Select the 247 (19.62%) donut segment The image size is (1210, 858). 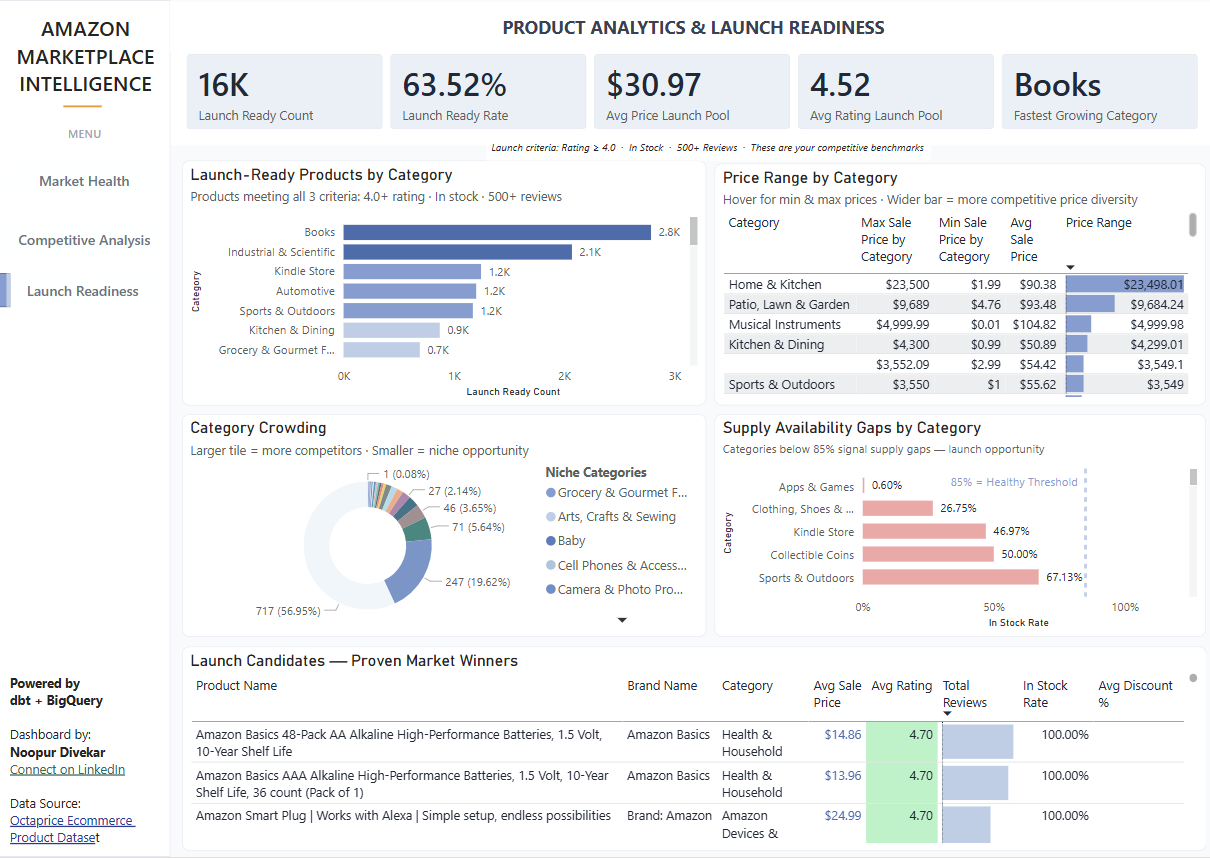410,570
